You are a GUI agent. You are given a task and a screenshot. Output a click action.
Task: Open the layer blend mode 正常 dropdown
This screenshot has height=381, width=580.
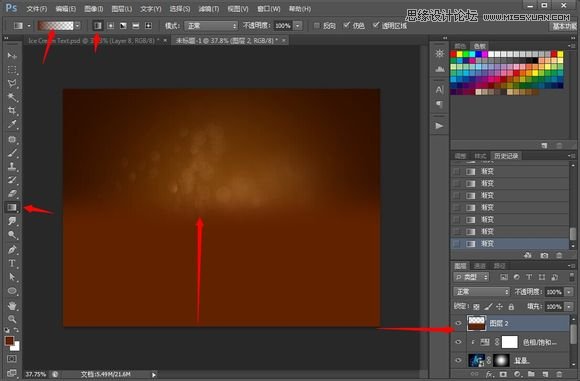(x=481, y=292)
